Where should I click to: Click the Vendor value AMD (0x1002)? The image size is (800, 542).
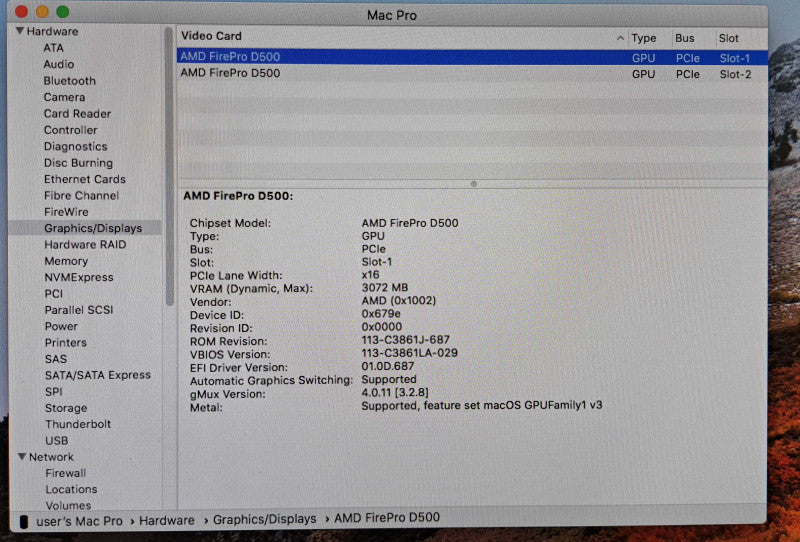(x=398, y=301)
